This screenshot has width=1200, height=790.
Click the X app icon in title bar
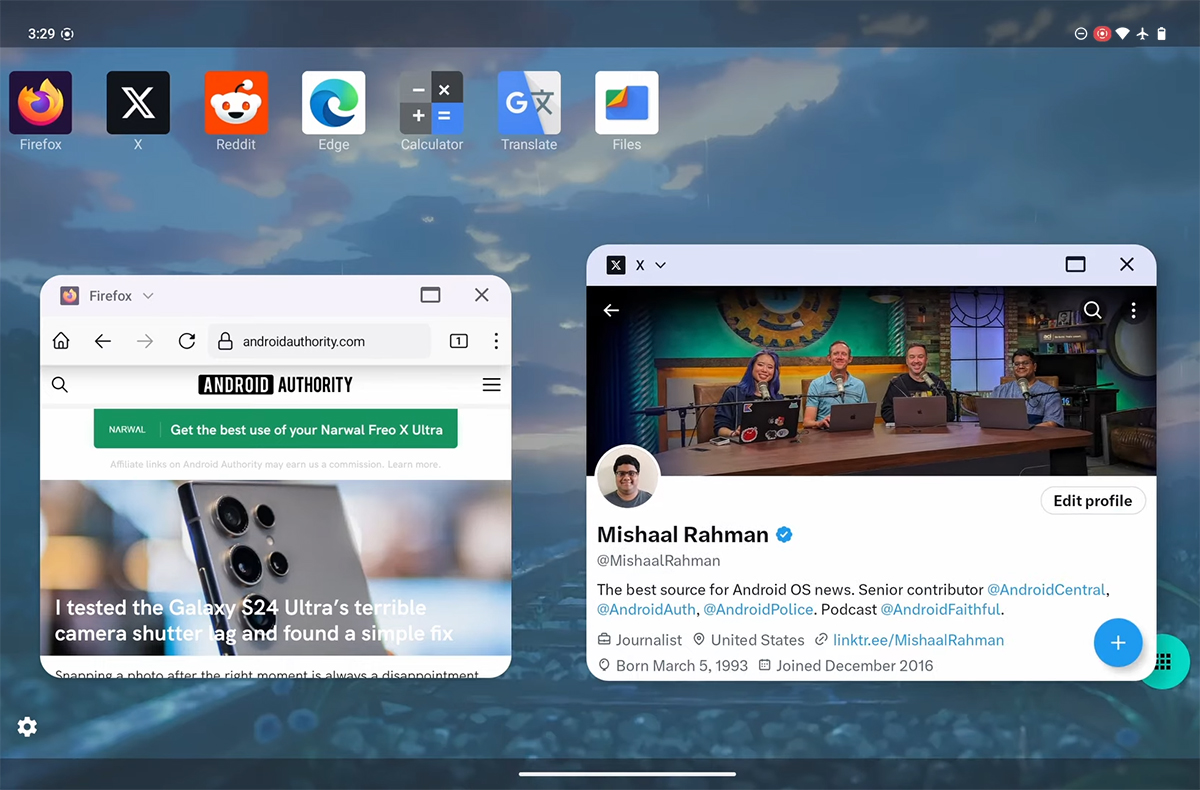[x=616, y=265]
